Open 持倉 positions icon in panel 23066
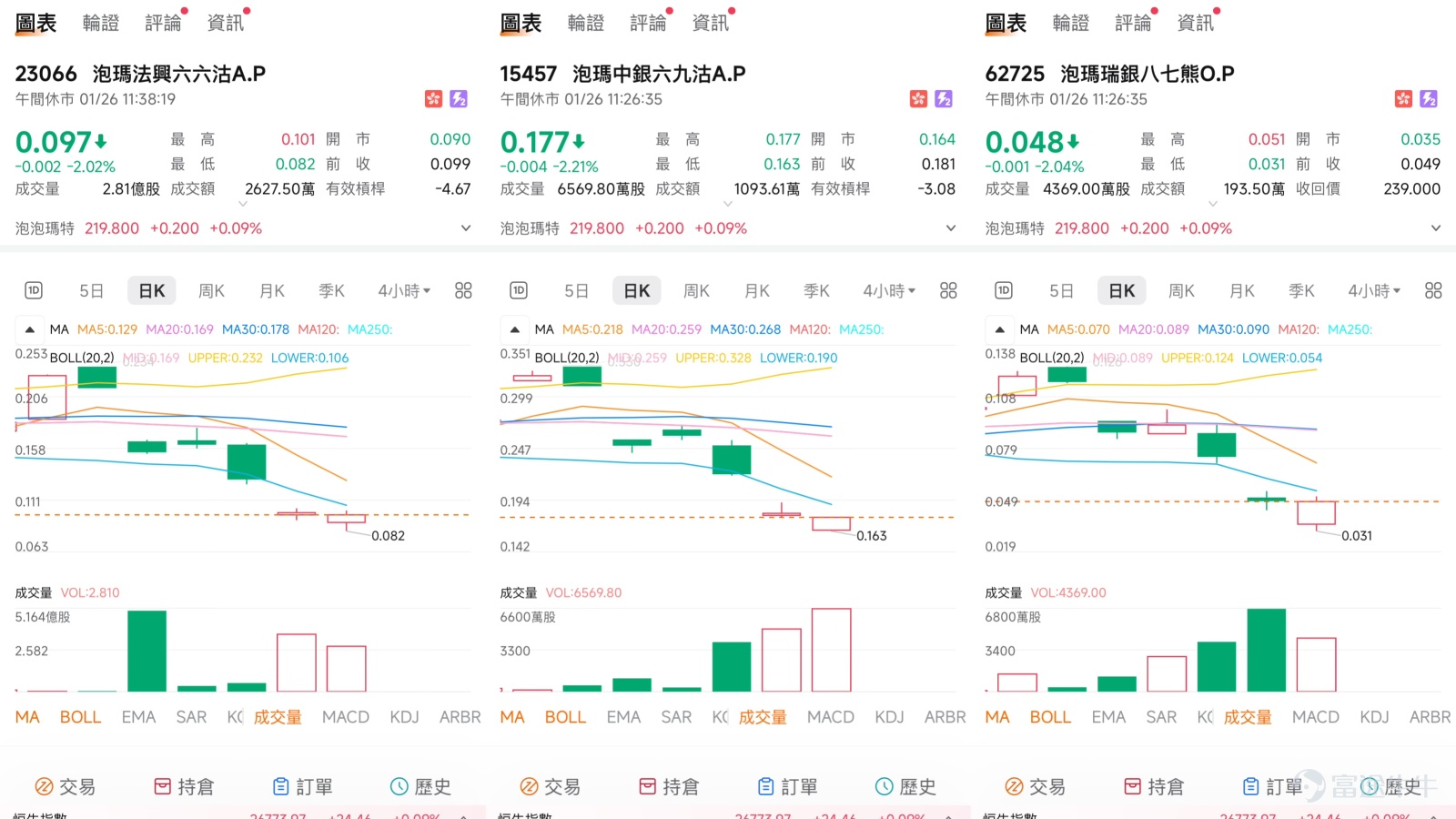 [163, 786]
